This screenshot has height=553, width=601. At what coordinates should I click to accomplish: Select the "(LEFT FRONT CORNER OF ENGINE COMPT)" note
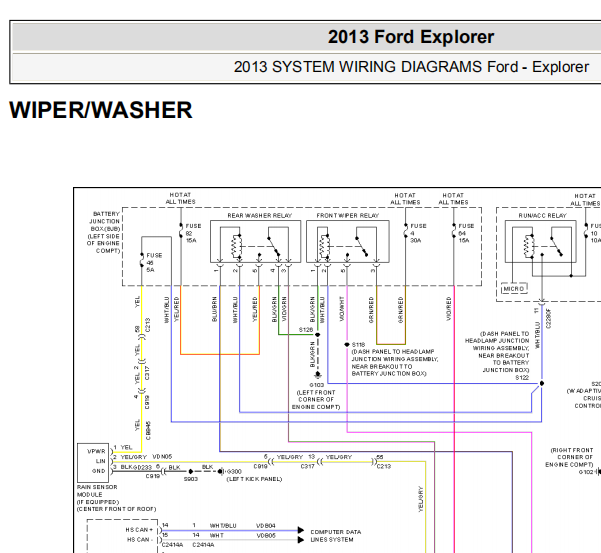point(316,400)
